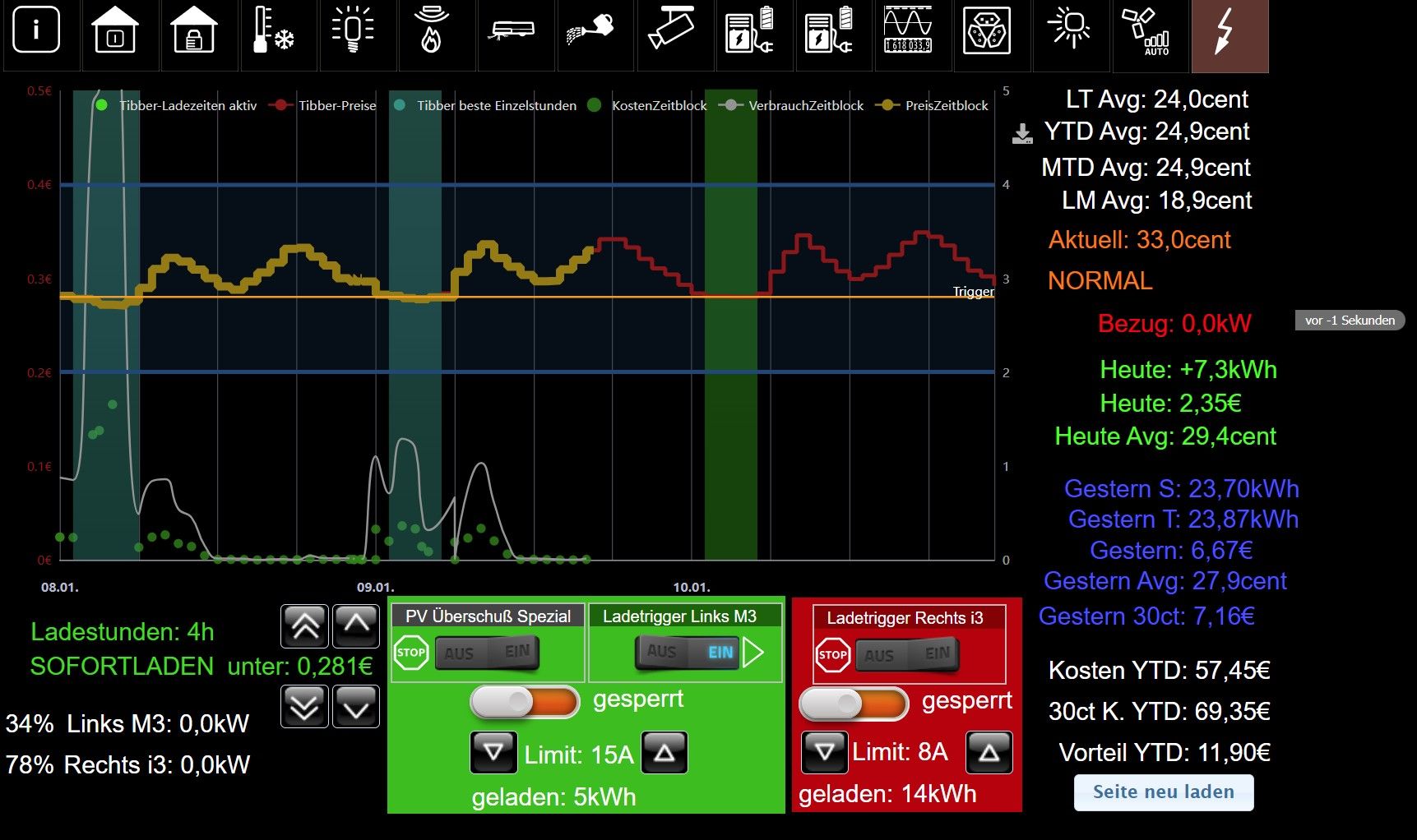The width and height of the screenshot is (1417, 840).
Task: Toggle VerbrauchZeitblock legend entry
Action: point(792,105)
